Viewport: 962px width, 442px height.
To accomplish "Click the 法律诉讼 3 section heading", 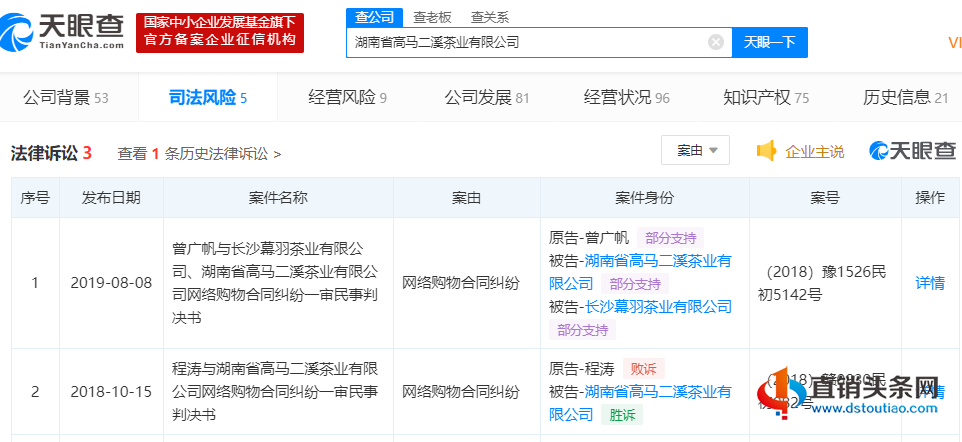I will click(51, 153).
